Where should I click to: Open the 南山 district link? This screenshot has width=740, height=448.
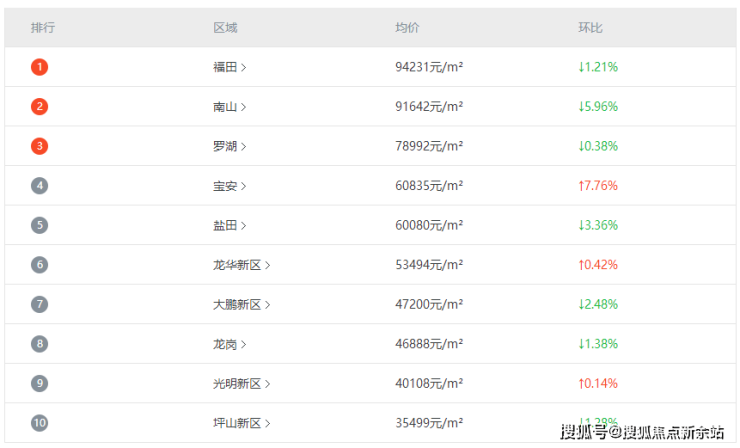[x=229, y=106]
